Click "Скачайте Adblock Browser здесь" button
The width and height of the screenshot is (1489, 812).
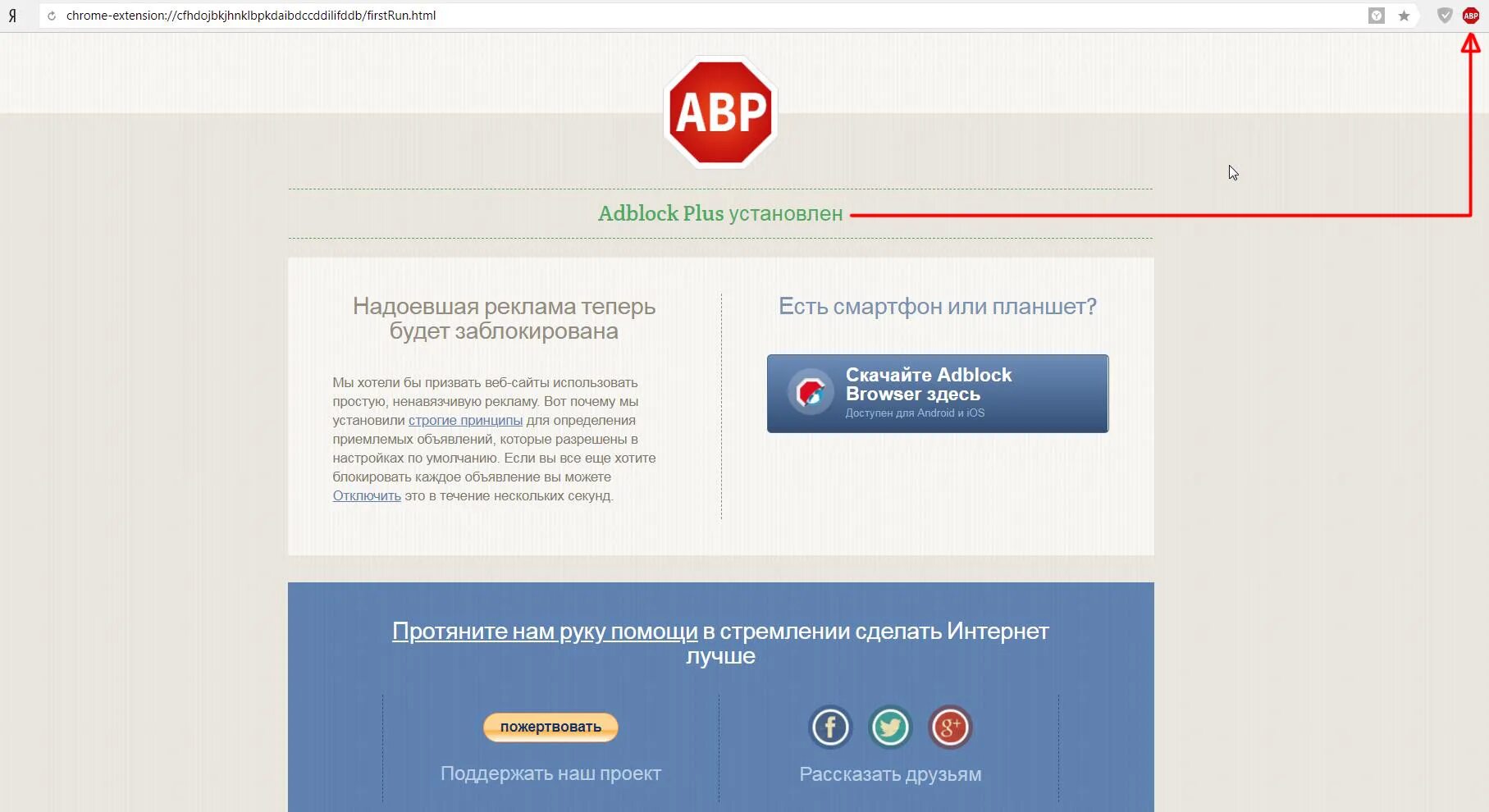pos(938,394)
